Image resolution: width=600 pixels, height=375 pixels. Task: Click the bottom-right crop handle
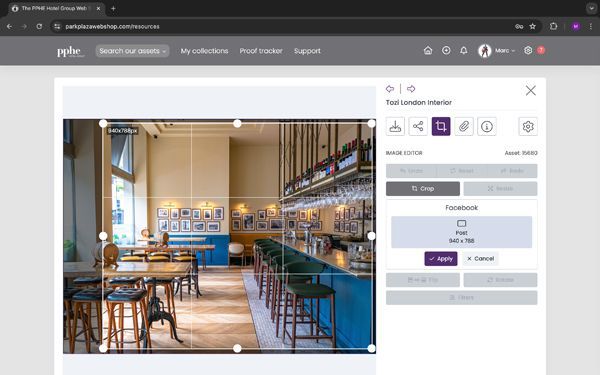pos(372,348)
